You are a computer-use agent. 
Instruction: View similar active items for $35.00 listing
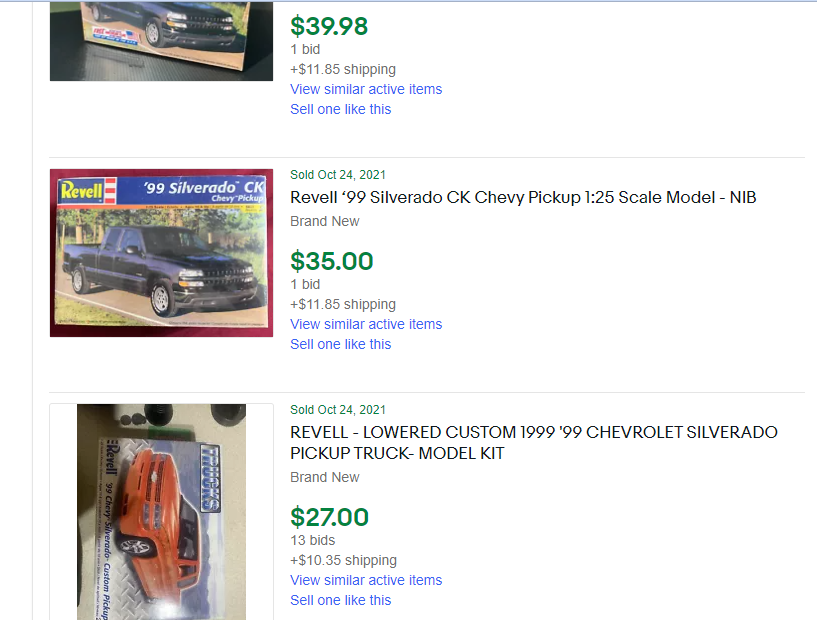click(366, 324)
